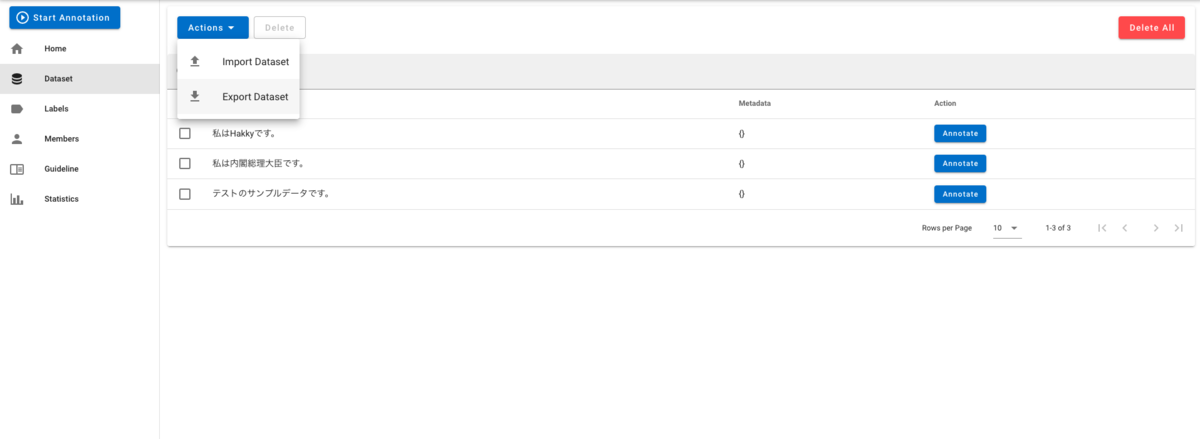This screenshot has width=1200, height=439.
Task: Choose Export Dataset from the menu
Action: pos(238,97)
